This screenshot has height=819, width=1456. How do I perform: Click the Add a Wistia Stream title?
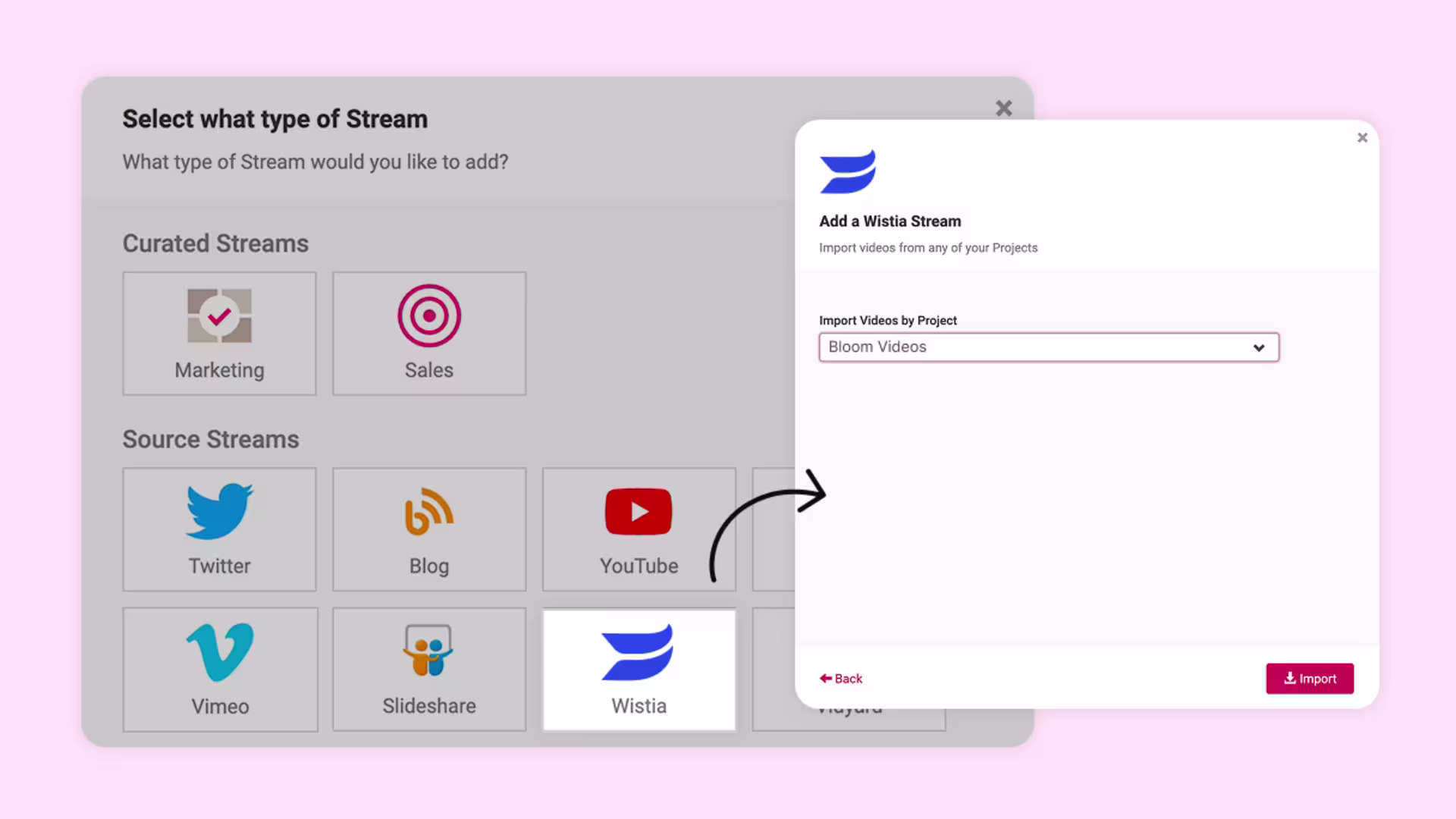coord(890,221)
